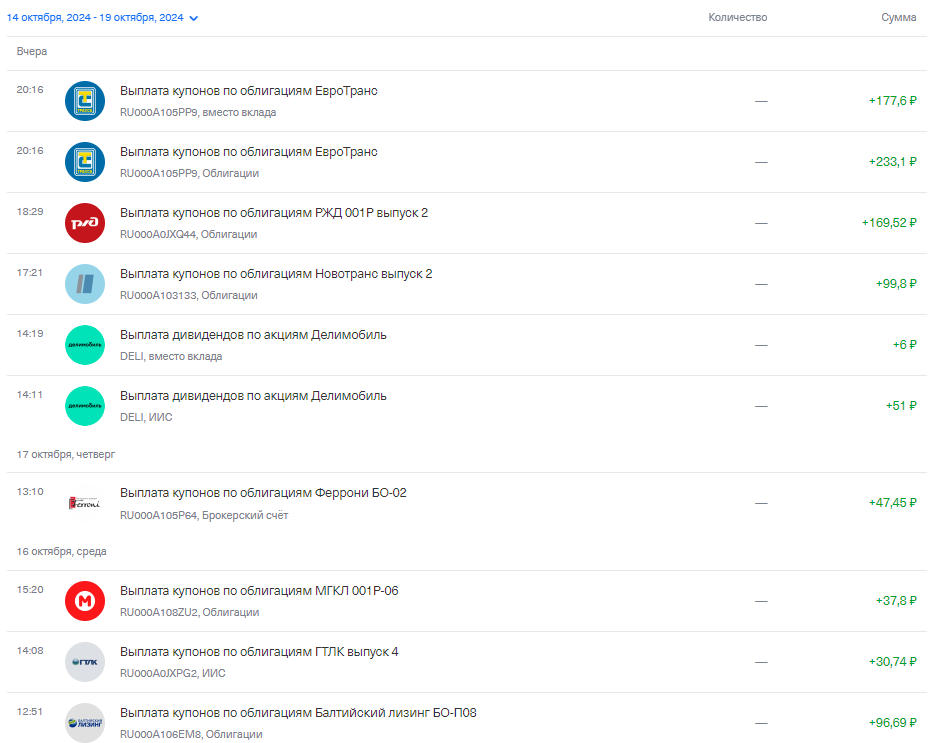Click the amount +6 ₽
934x743 pixels.
[904, 344]
